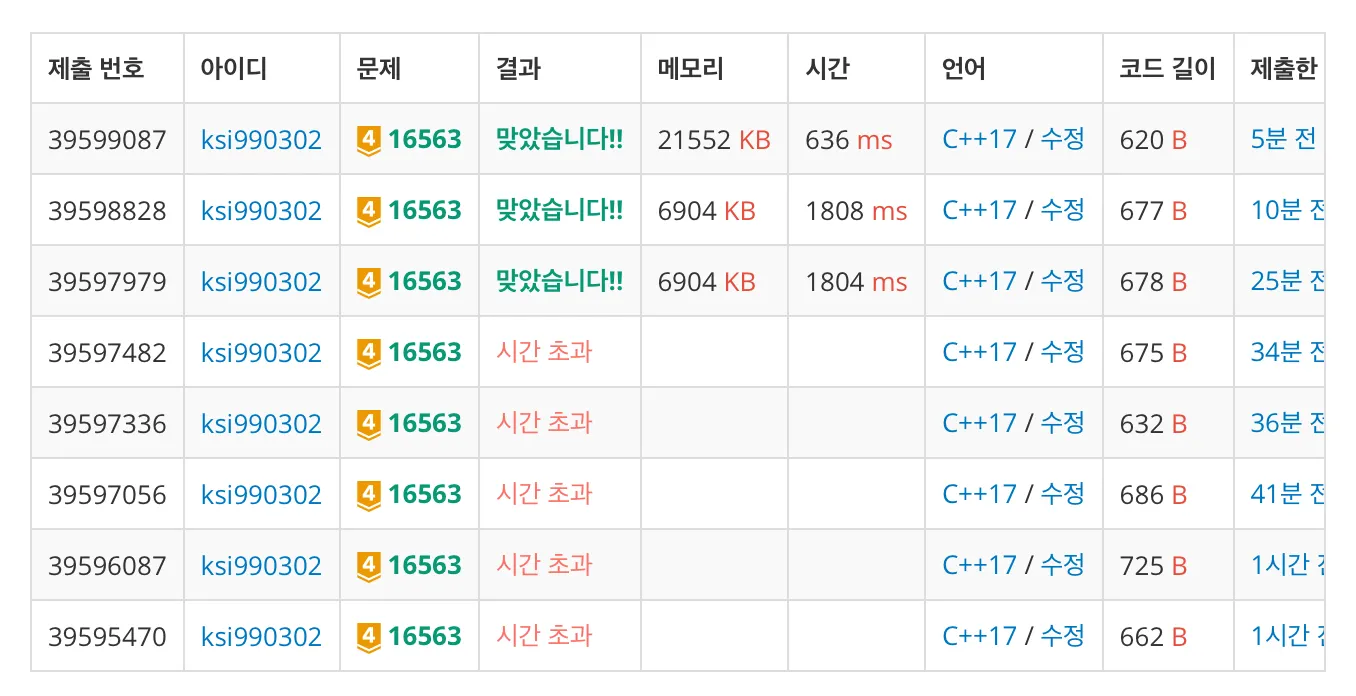The image size is (1356, 696).
Task: View C++17 source of submission 39597056
Action: (x=979, y=495)
